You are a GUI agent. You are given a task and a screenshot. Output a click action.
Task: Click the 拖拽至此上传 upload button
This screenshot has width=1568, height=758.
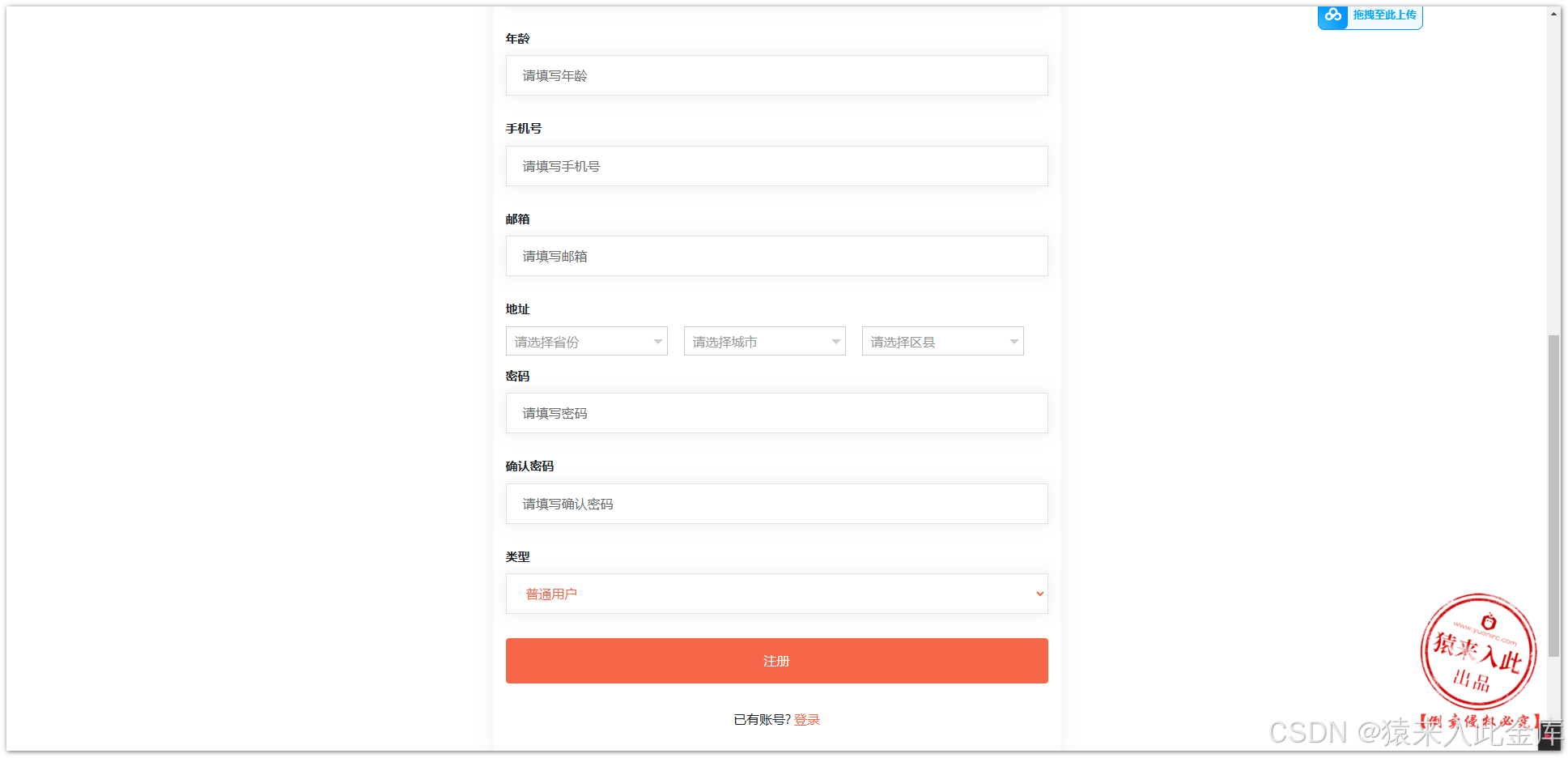pyautogui.click(x=1370, y=16)
